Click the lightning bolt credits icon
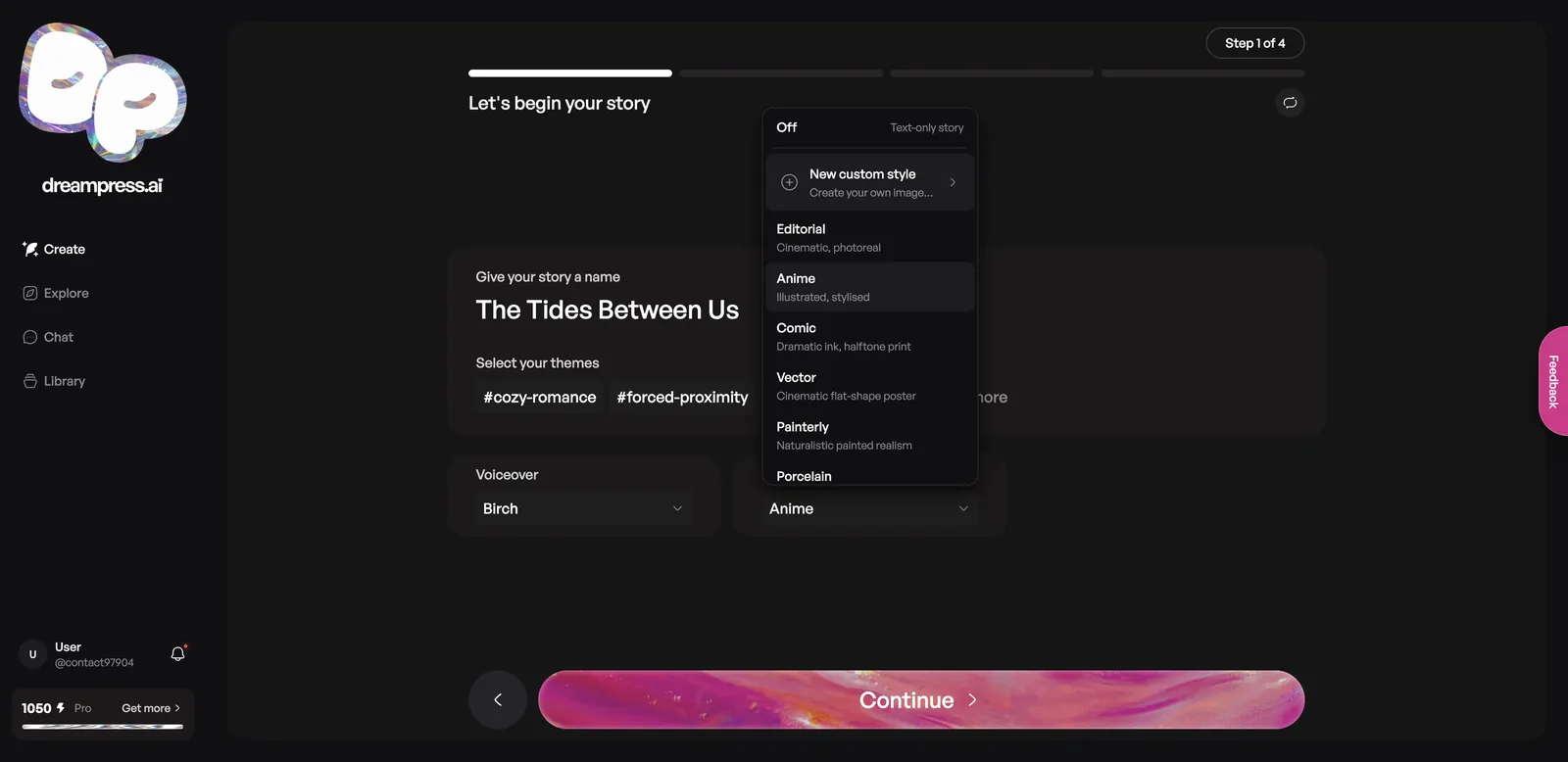1568x762 pixels. [61, 708]
